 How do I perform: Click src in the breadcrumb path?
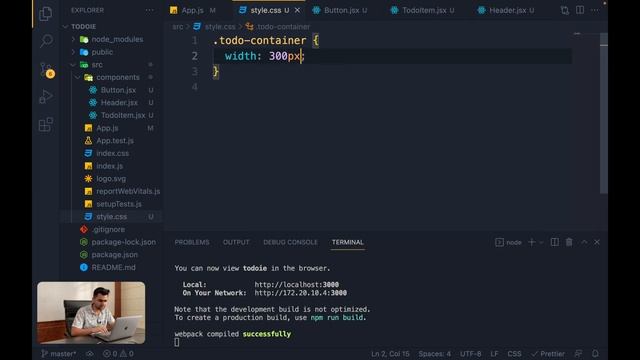pos(178,27)
